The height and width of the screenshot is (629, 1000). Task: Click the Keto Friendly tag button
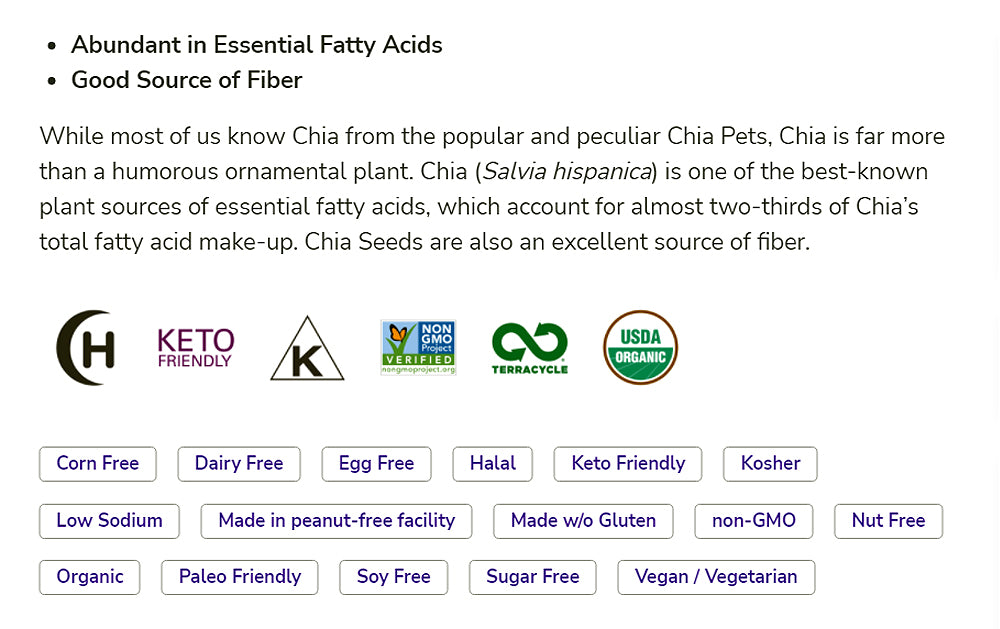pos(628,464)
